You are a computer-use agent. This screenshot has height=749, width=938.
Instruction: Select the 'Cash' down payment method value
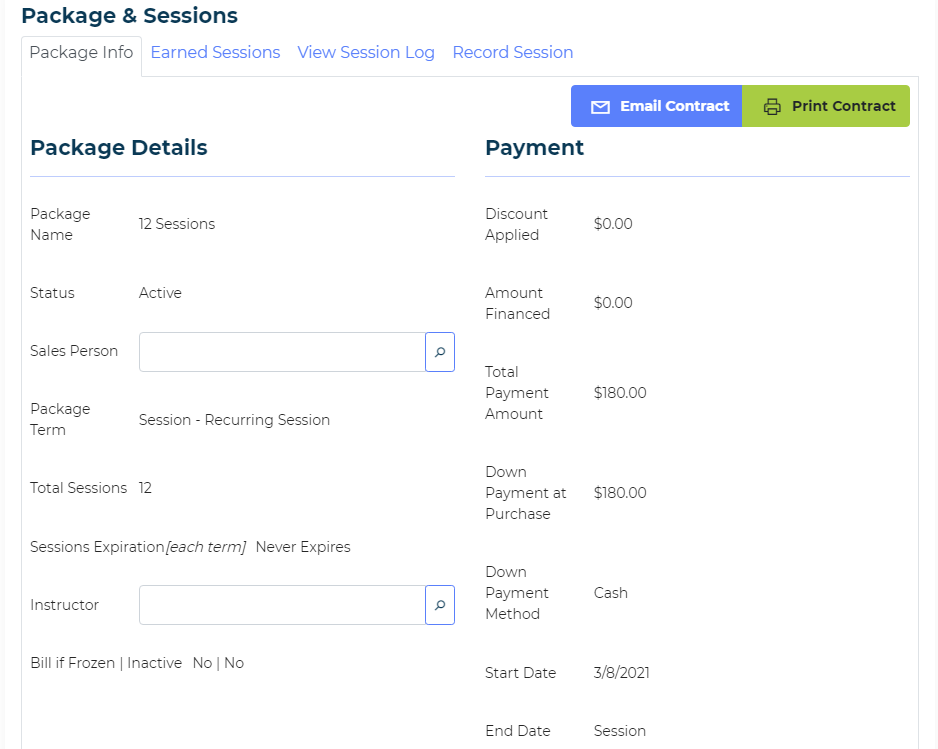[x=611, y=593]
